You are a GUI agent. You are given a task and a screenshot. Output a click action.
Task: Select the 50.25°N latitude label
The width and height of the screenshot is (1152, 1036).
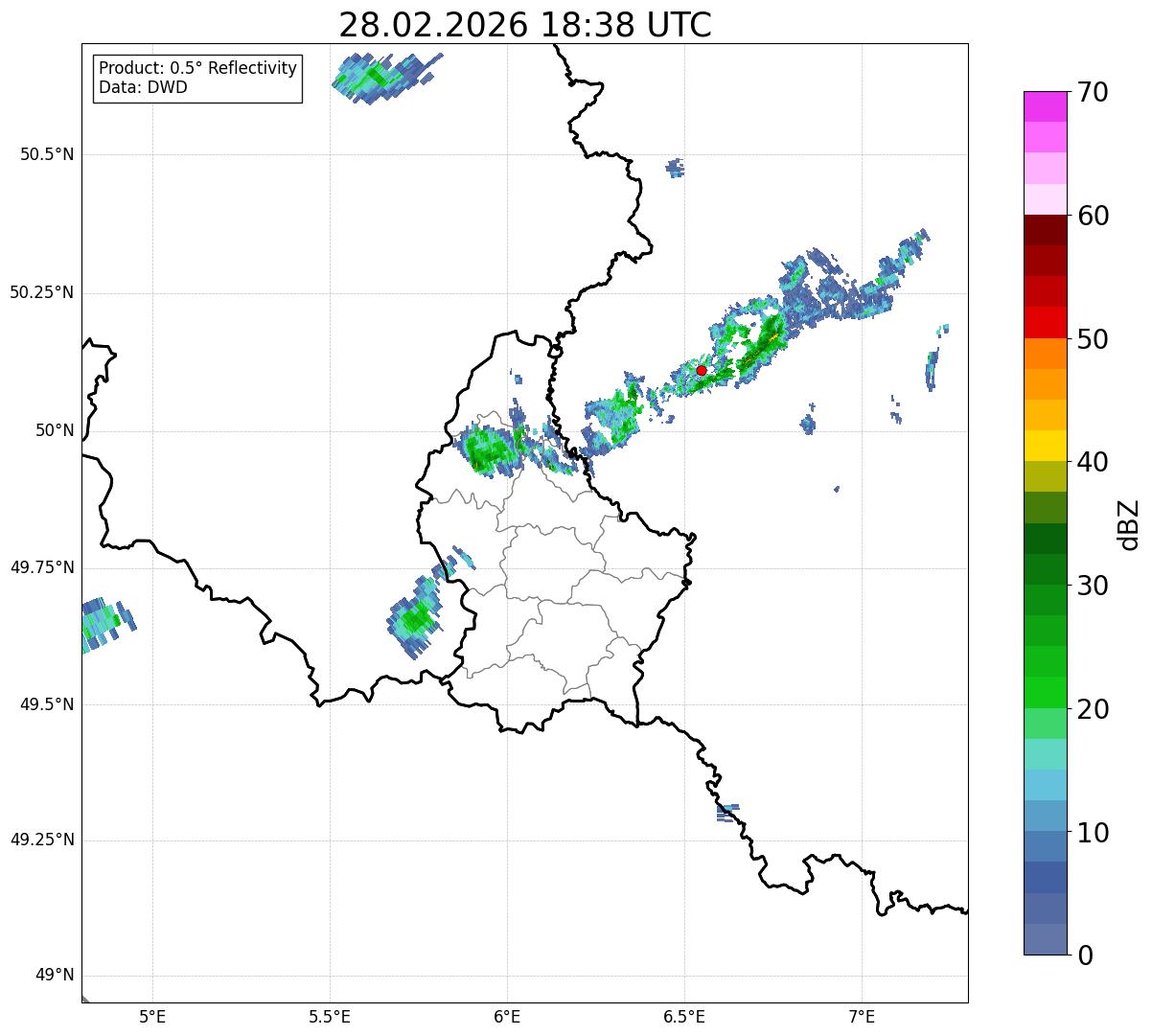tap(41, 292)
